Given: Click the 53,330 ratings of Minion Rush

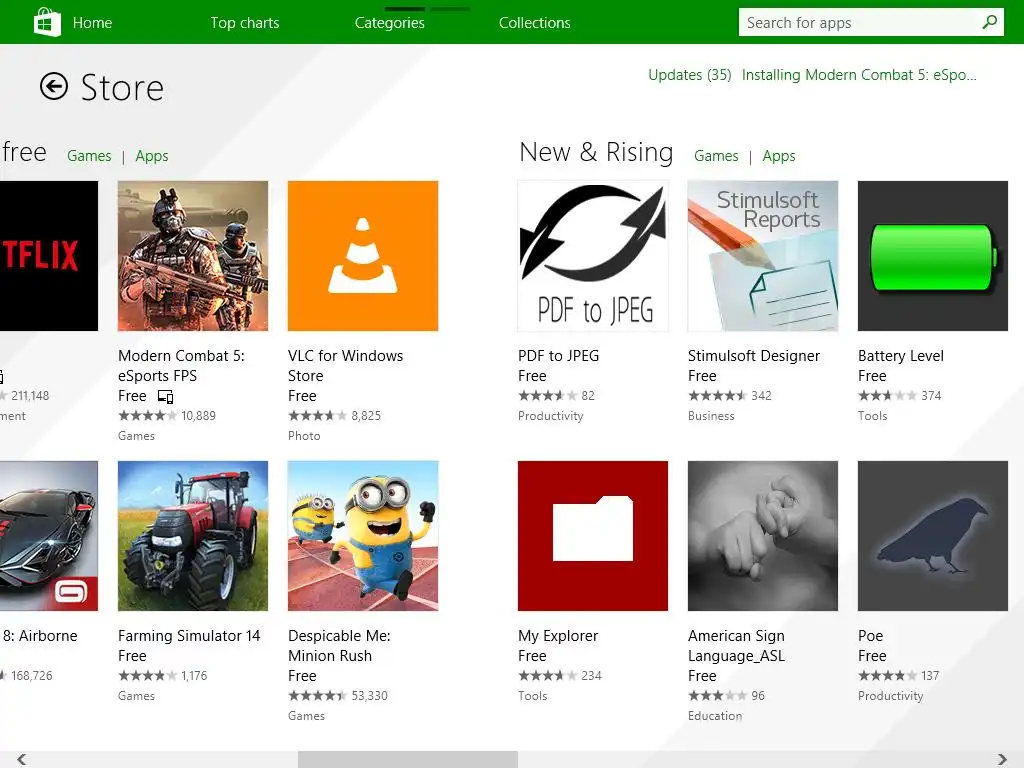Looking at the screenshot, I should coord(370,696).
